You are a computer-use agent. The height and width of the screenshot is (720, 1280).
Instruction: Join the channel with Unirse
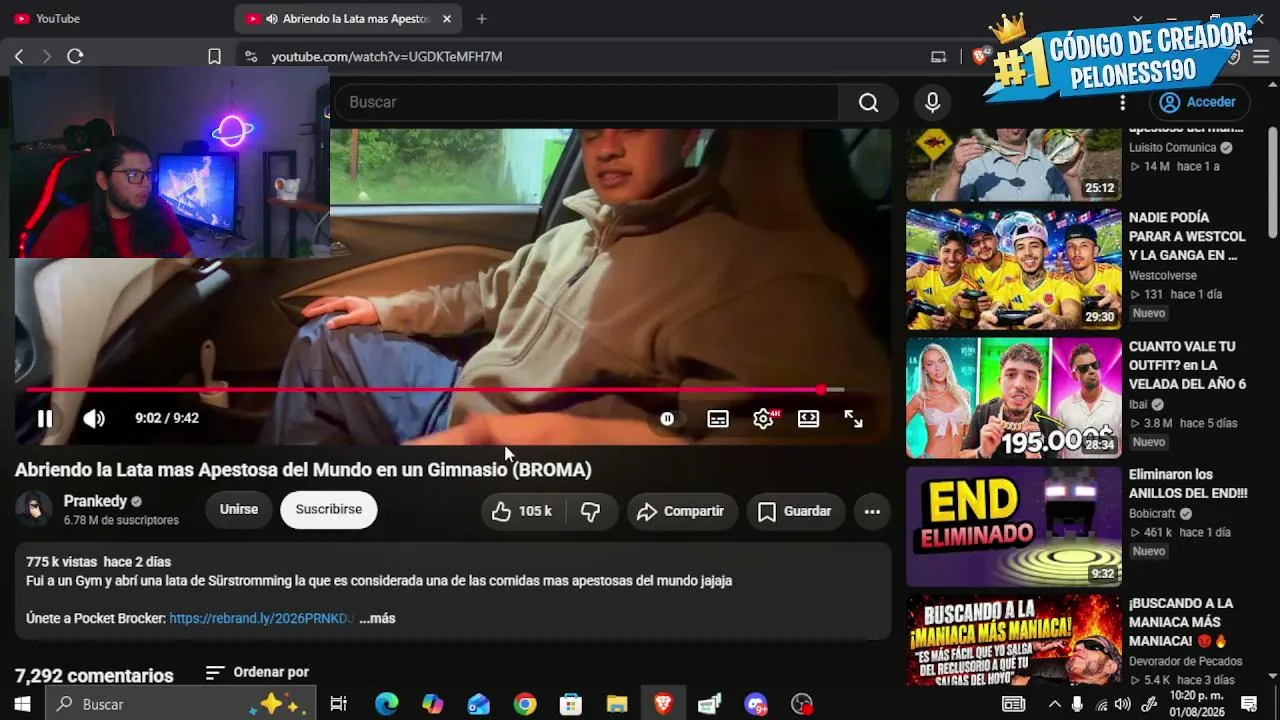click(x=239, y=509)
